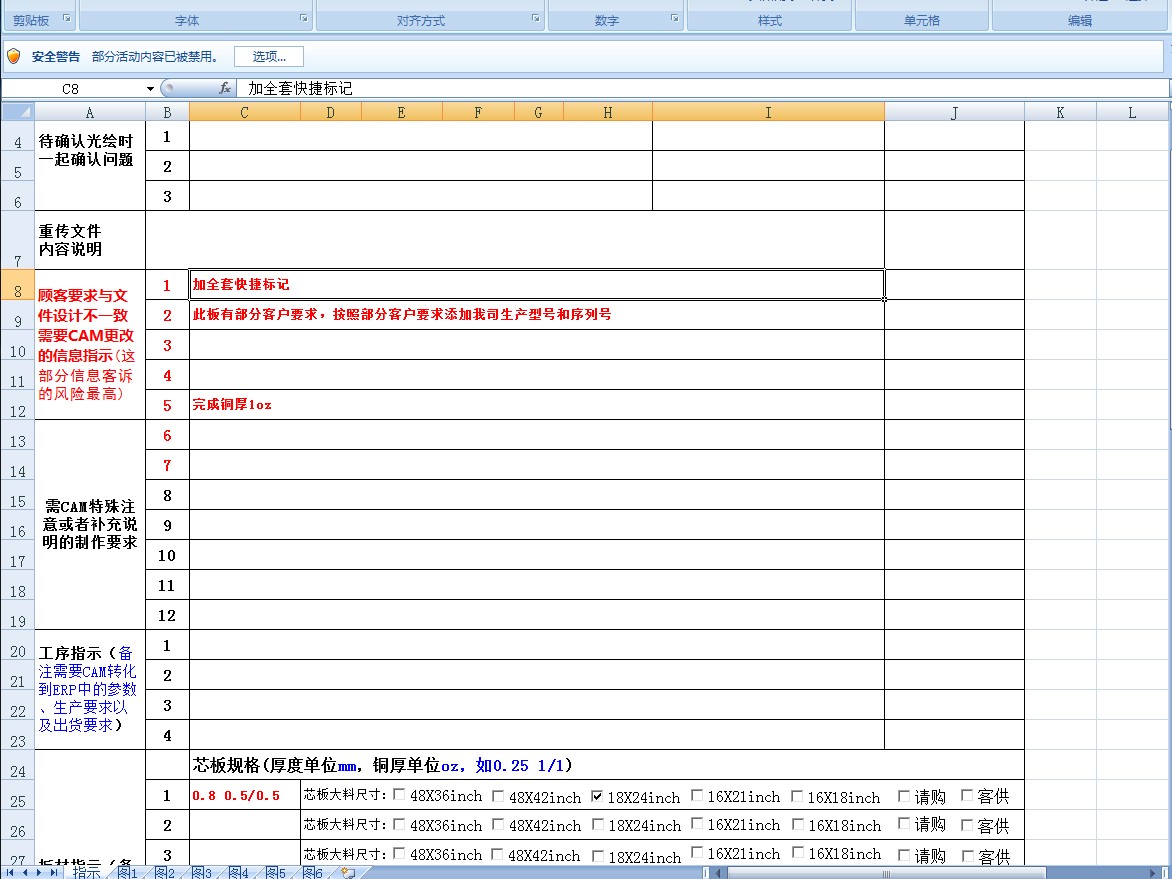Switch to the 图1 sheet tab

click(127, 872)
